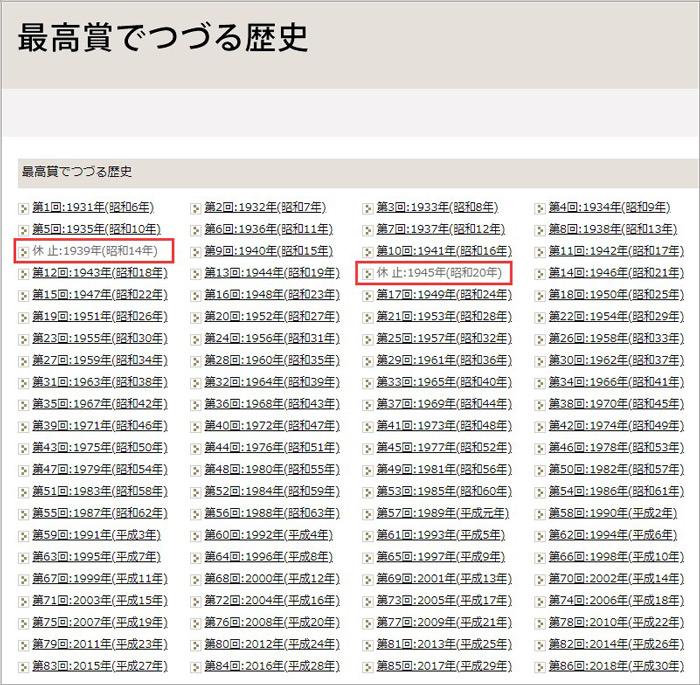View 第53回:1985年(昭和60年)
The height and width of the screenshot is (685, 700).
tap(444, 492)
